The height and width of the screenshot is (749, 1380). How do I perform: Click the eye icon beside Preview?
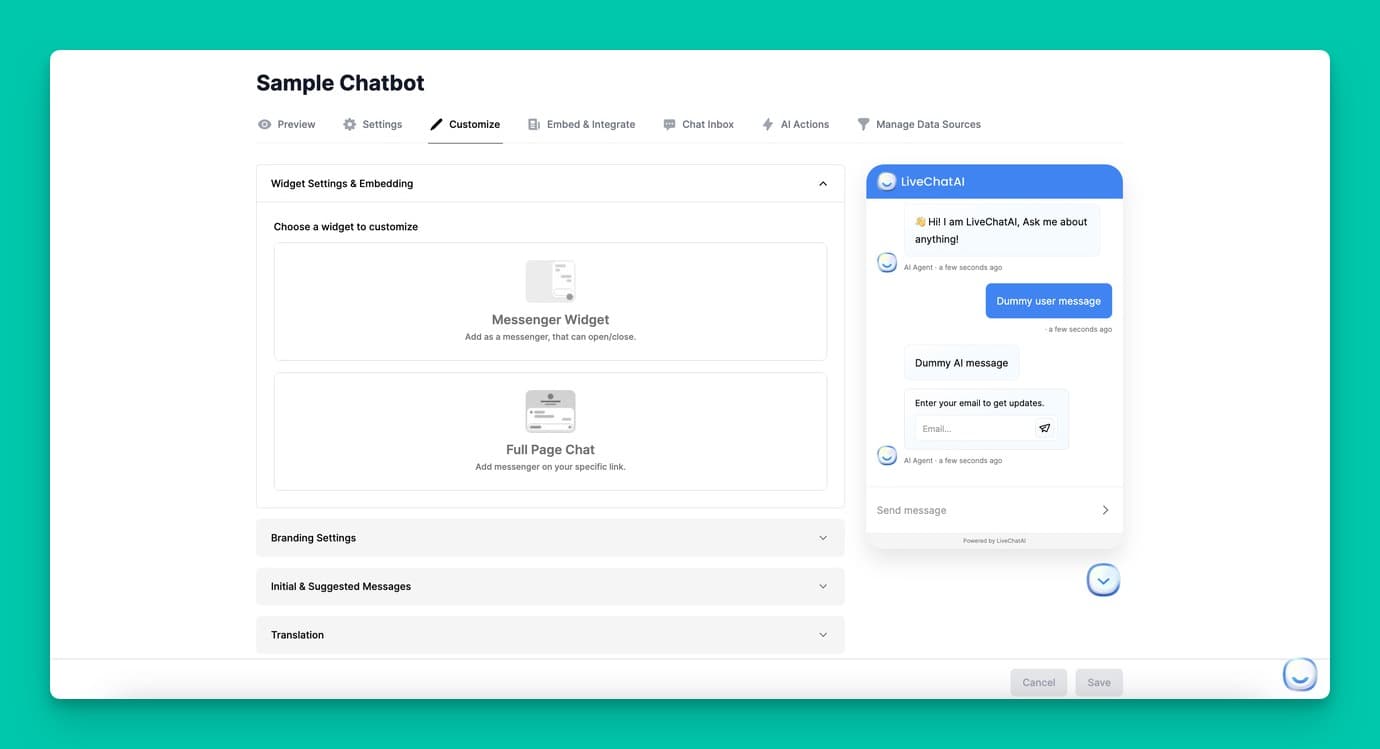264,124
